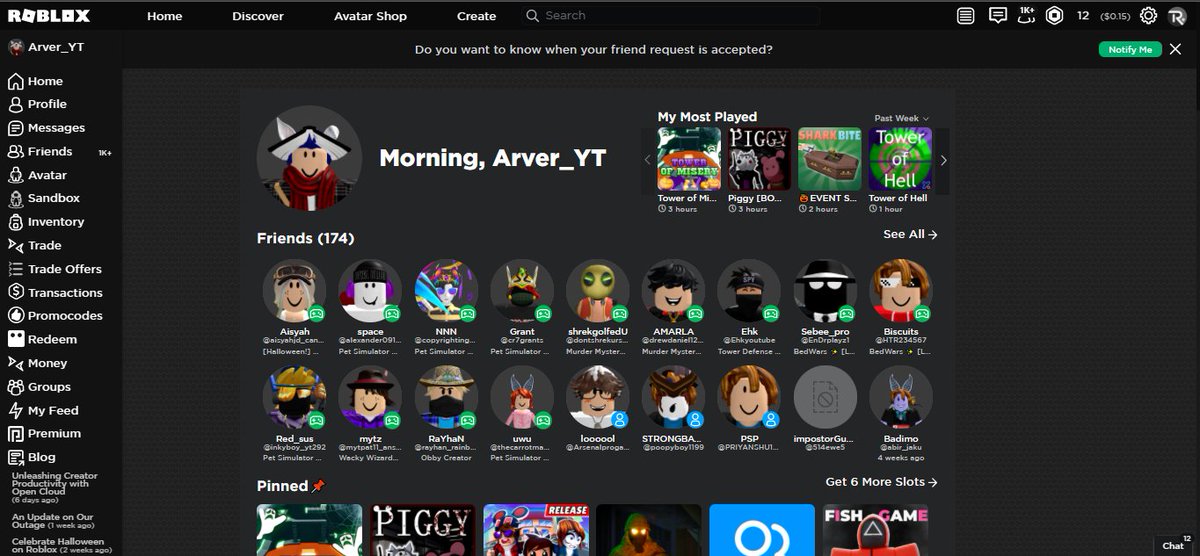
Task: Dismiss the friend request notification banner
Action: point(1175,49)
